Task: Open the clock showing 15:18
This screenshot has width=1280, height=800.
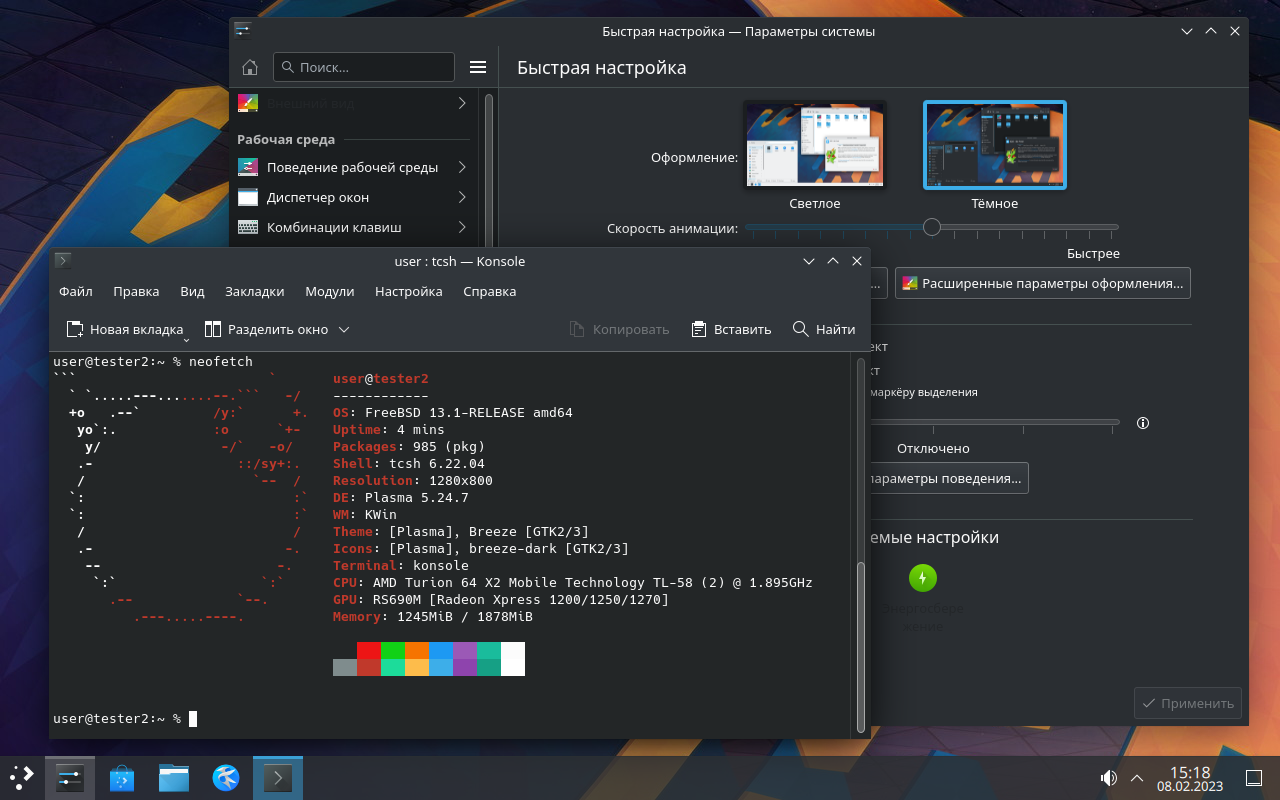Action: [x=1190, y=778]
